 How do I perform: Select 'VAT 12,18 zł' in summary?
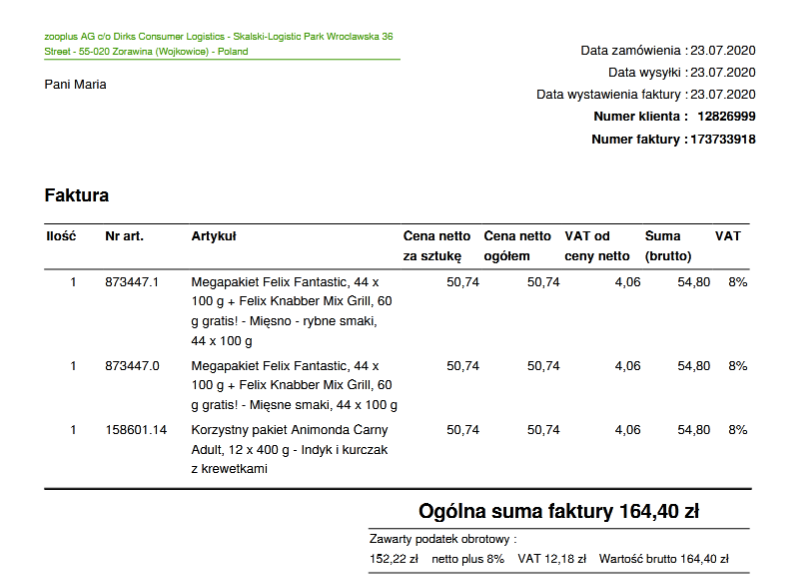click(x=552, y=559)
